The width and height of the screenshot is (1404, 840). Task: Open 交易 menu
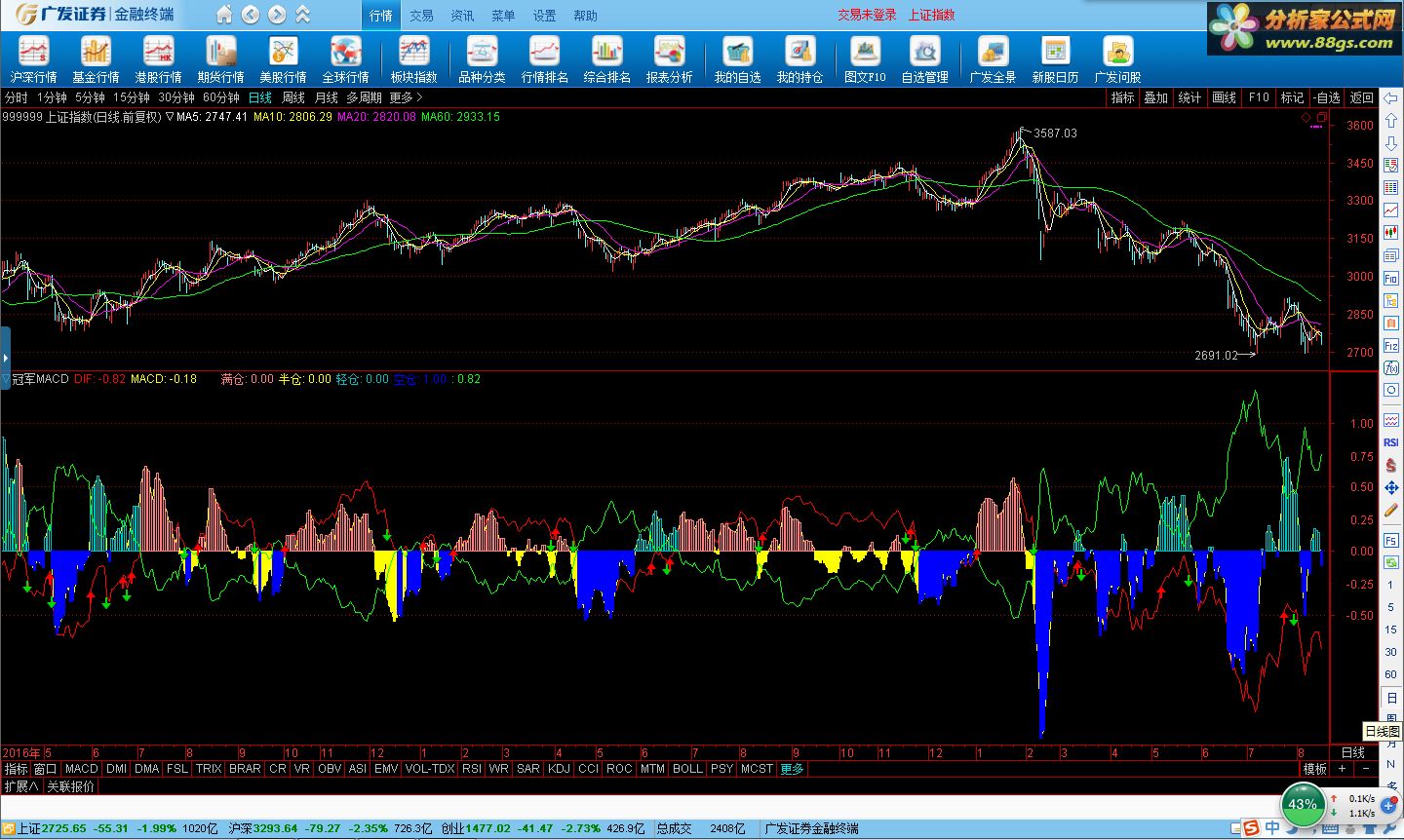pos(421,16)
